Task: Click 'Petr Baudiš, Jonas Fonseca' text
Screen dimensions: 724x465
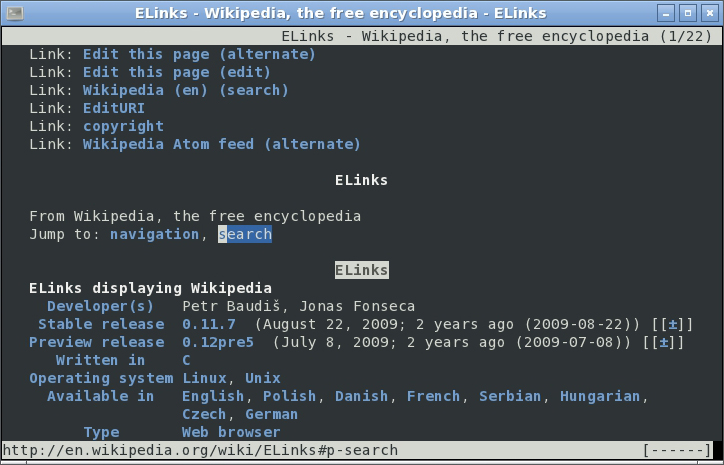Action: tap(298, 307)
